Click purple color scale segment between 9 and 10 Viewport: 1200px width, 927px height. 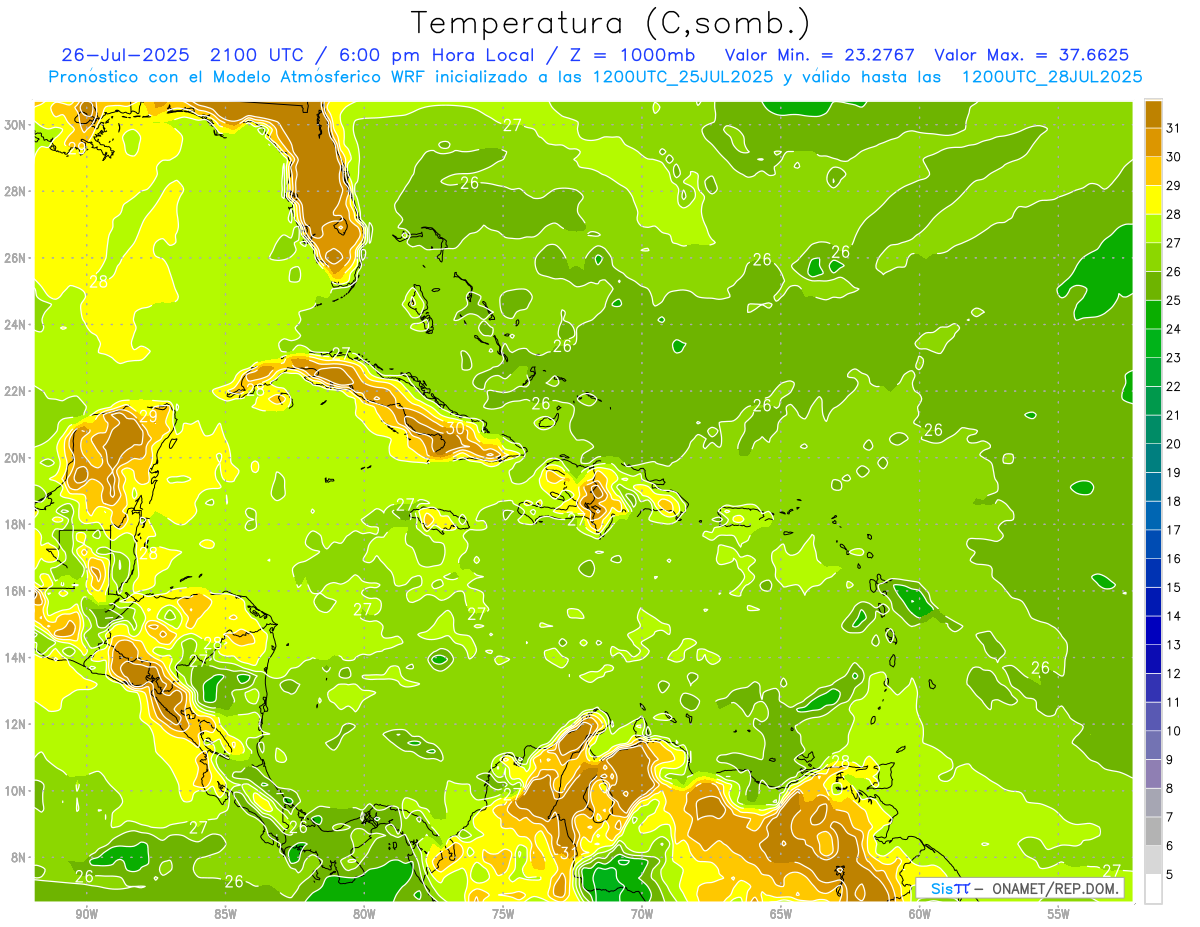(x=1154, y=745)
